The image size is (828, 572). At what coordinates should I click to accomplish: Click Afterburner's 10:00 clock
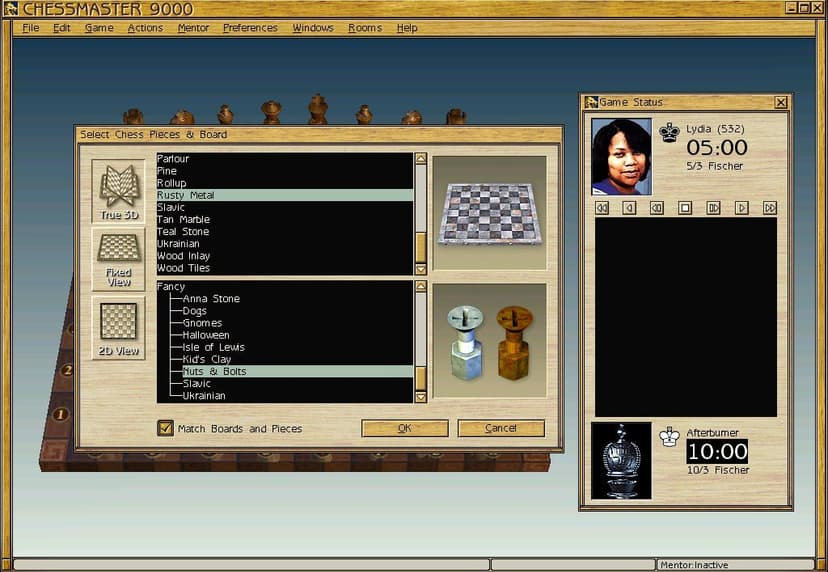click(x=717, y=452)
